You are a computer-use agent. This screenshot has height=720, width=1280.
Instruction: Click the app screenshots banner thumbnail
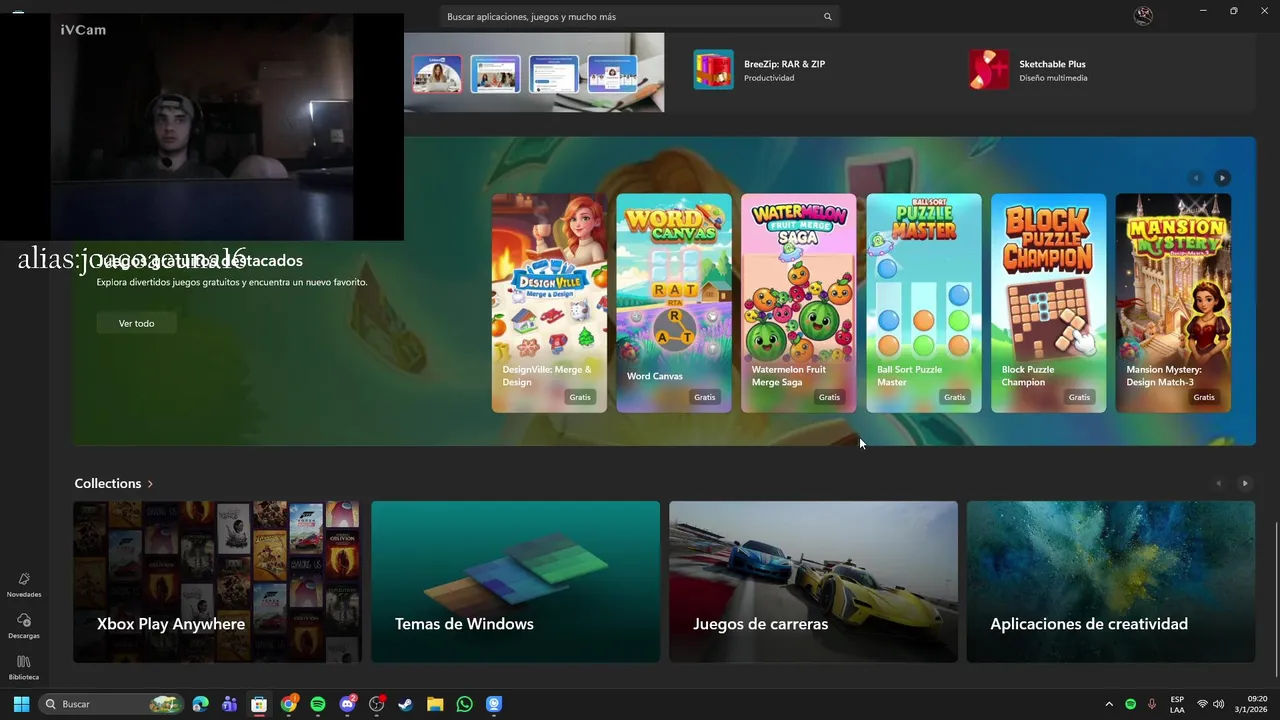[x=534, y=72]
